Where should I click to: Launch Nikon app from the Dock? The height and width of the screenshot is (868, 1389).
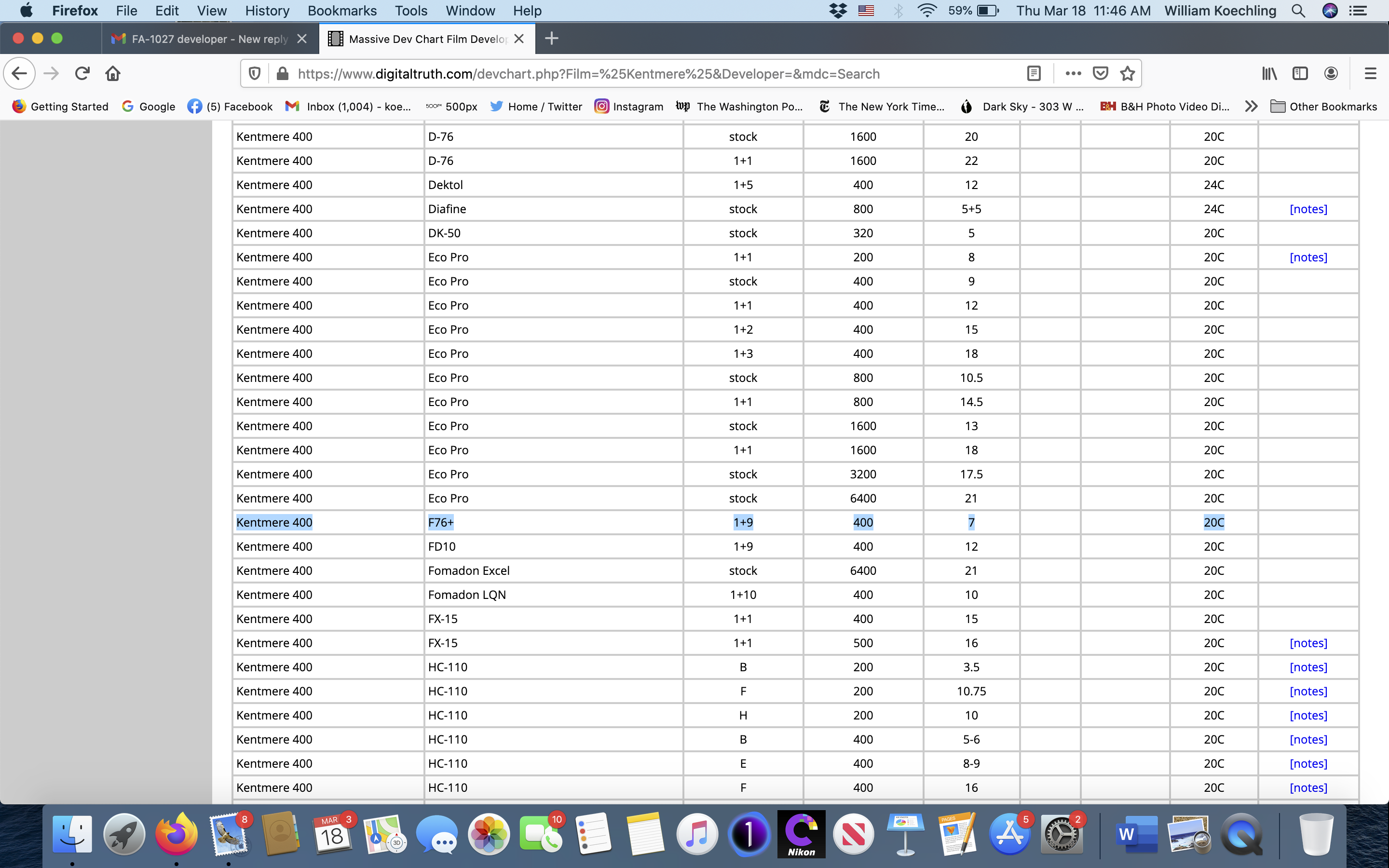point(801,834)
